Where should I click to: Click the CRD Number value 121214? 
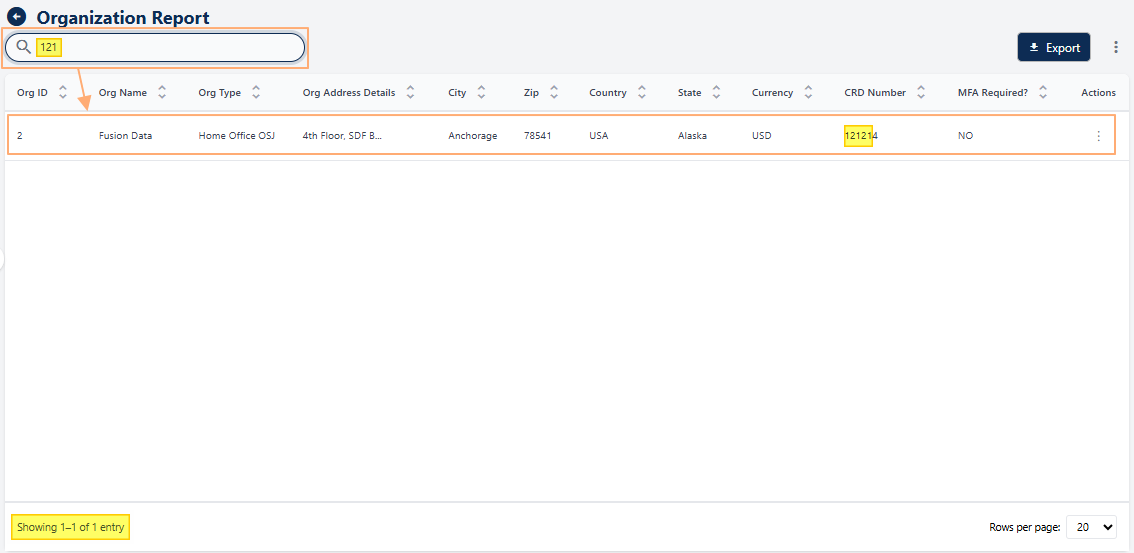[x=861, y=136]
